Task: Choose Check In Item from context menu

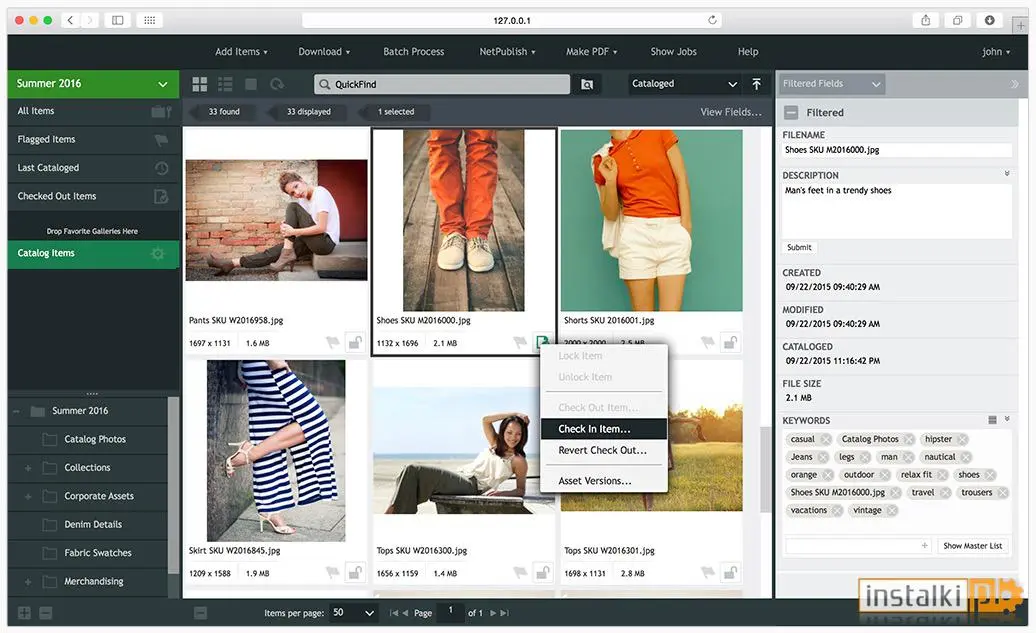Action: (594, 429)
